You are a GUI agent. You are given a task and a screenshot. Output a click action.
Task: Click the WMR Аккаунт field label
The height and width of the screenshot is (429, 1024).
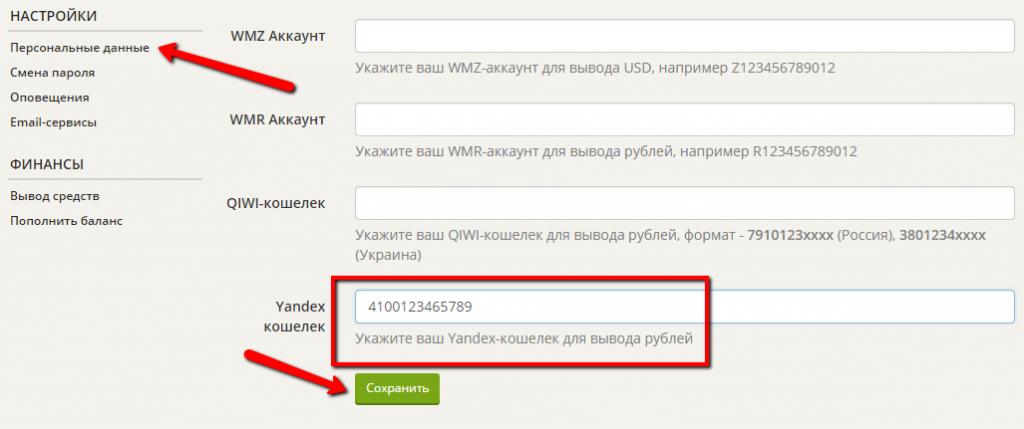click(278, 119)
